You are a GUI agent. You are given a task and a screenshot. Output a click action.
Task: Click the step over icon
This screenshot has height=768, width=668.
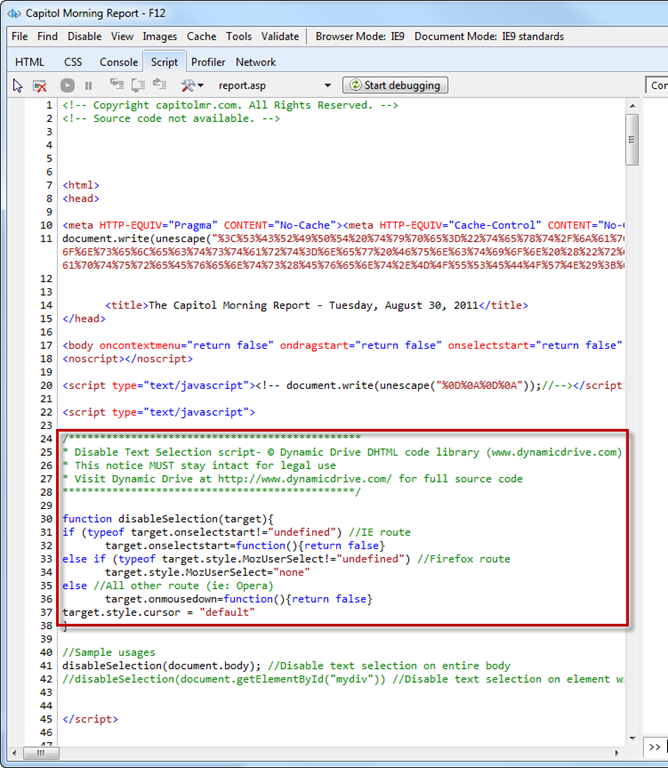134,86
